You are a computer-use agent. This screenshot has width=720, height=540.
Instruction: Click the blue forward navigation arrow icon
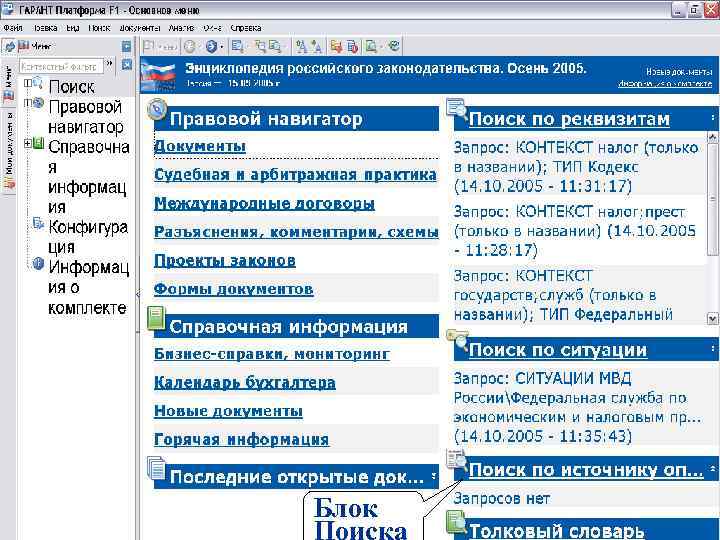(211, 46)
